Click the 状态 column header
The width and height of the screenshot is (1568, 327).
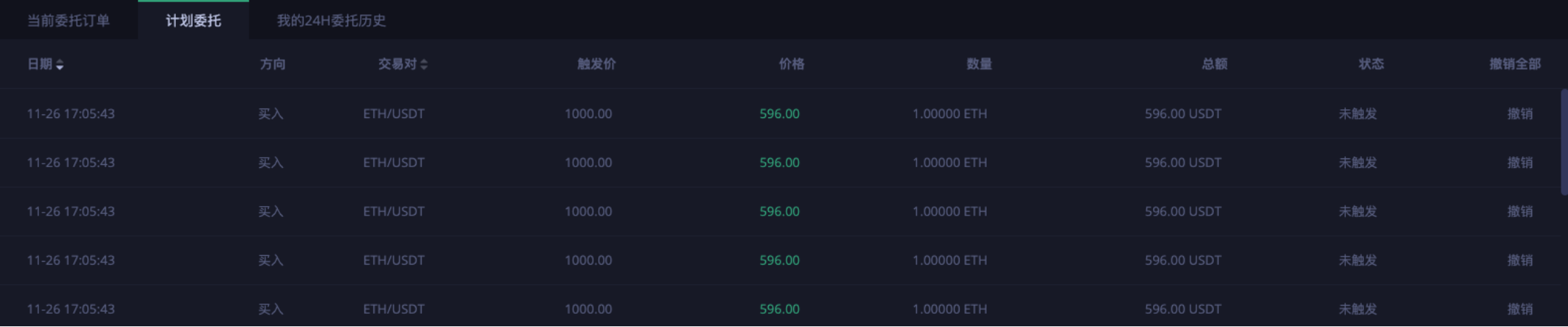point(1371,65)
